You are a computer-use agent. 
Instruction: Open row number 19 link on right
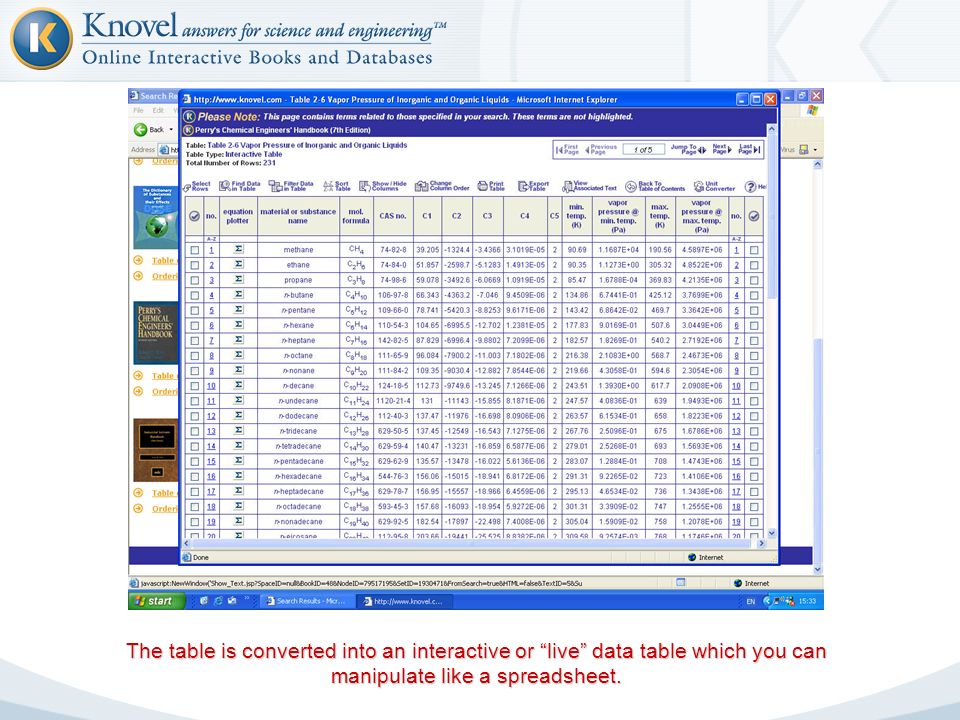pos(736,522)
